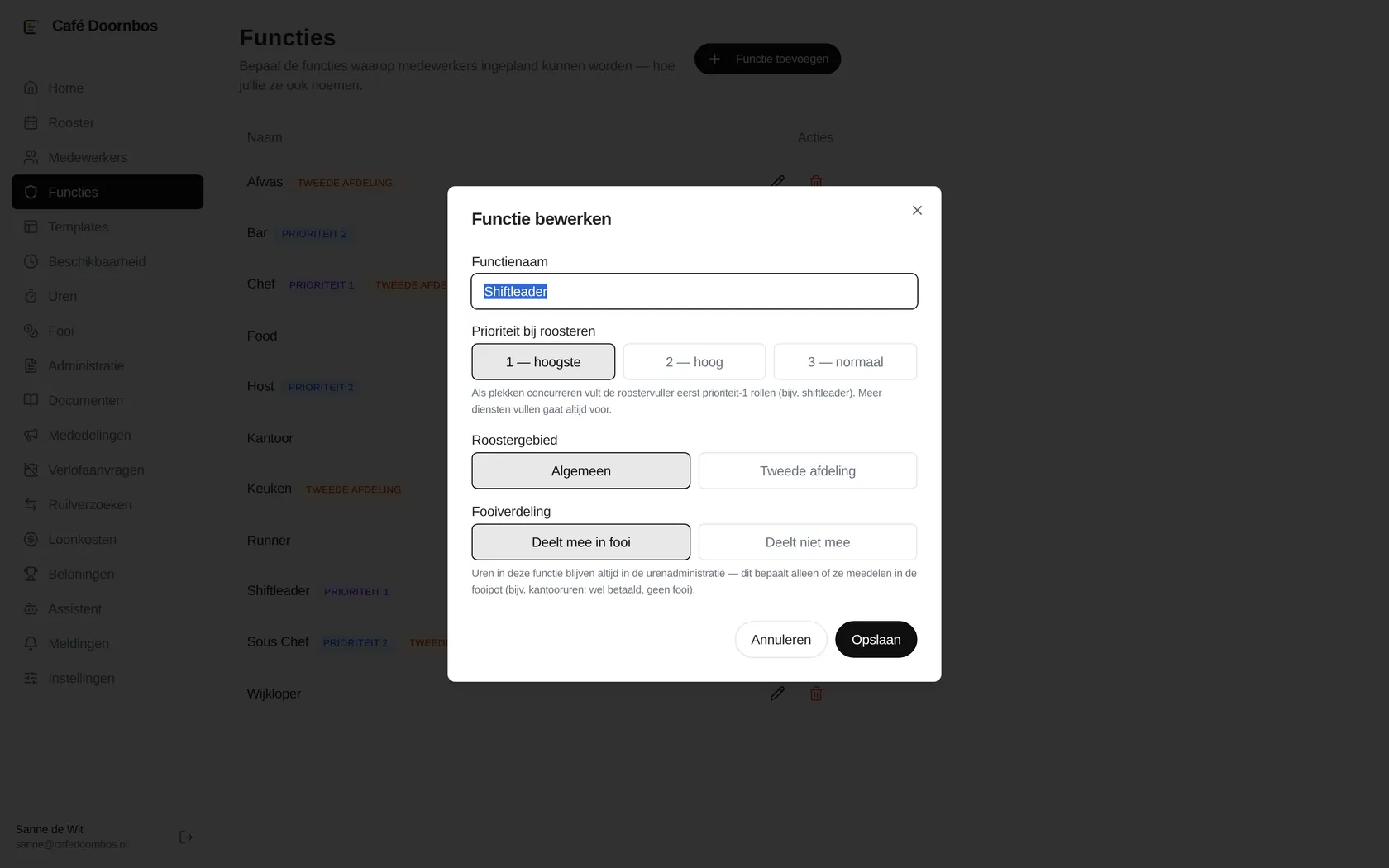Select Algemeen roostergebied option
Viewport: 1389px width, 868px height.
click(581, 471)
